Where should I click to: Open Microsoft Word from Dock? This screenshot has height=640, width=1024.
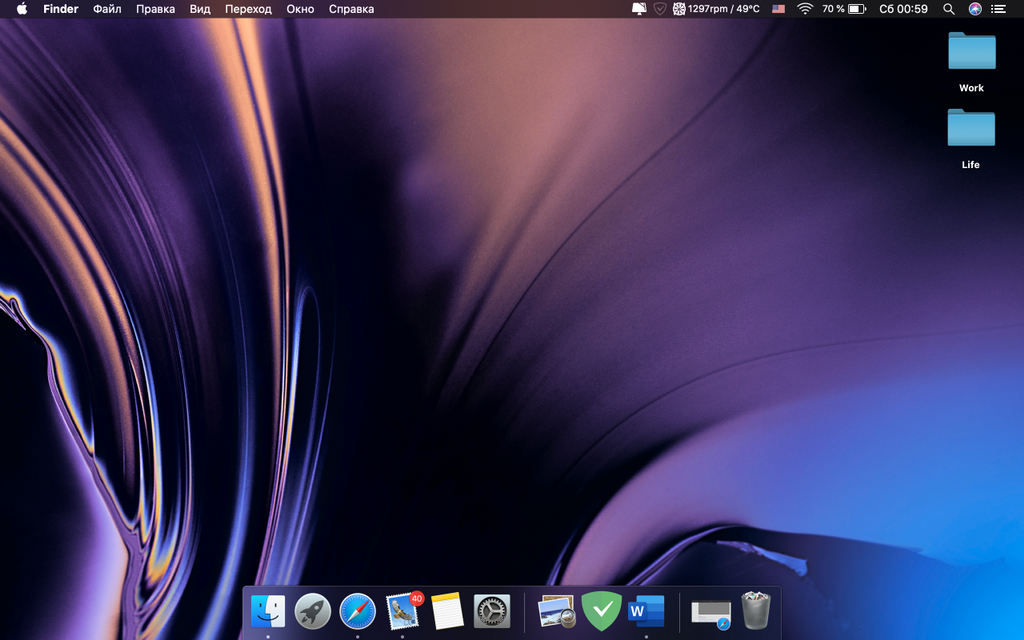tap(646, 611)
